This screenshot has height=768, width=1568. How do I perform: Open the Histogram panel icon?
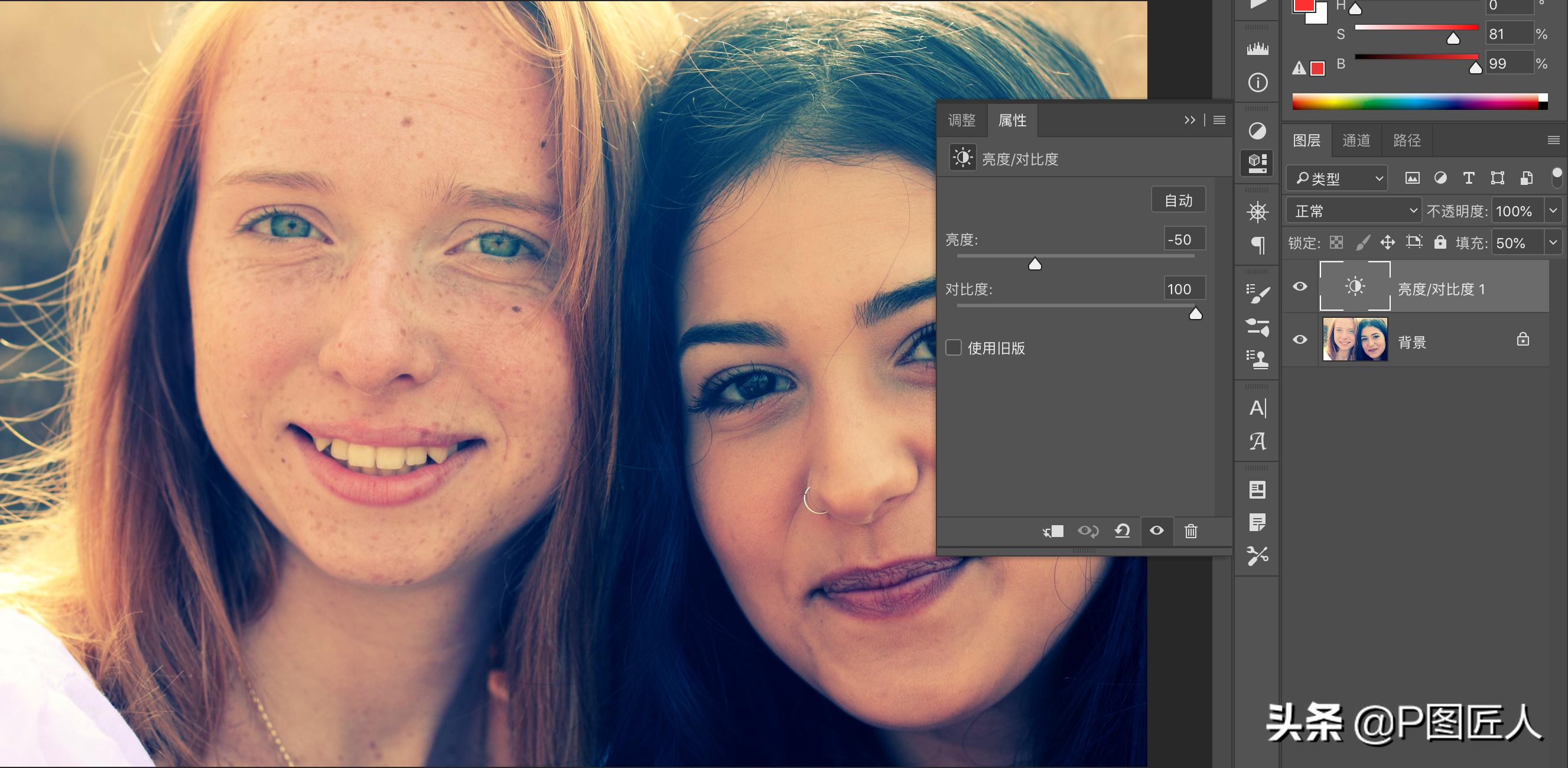click(1258, 48)
